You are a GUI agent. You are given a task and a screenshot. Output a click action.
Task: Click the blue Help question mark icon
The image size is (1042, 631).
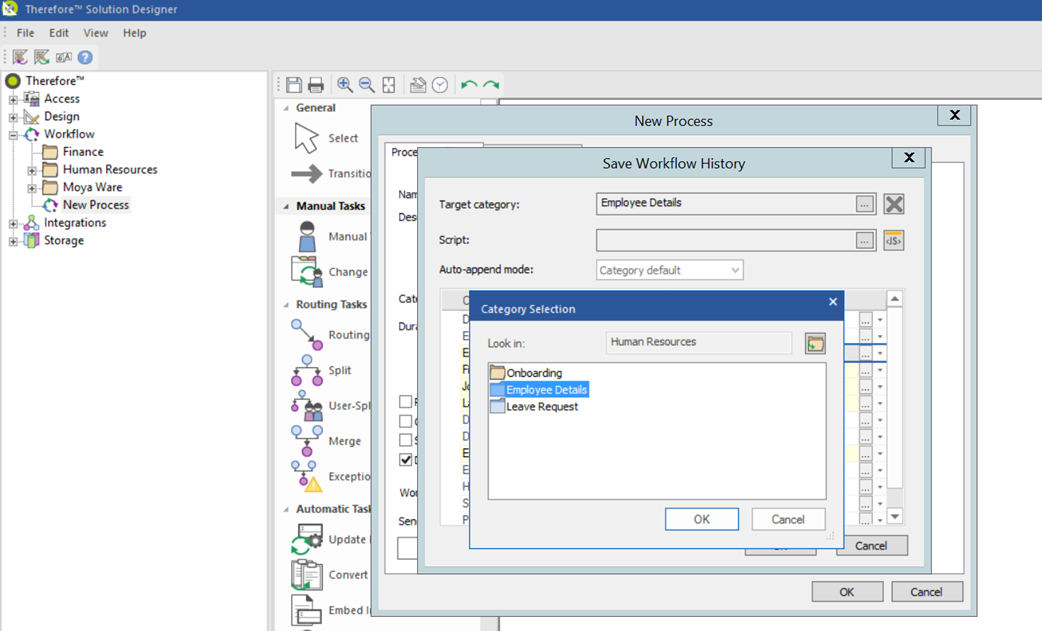(x=85, y=57)
